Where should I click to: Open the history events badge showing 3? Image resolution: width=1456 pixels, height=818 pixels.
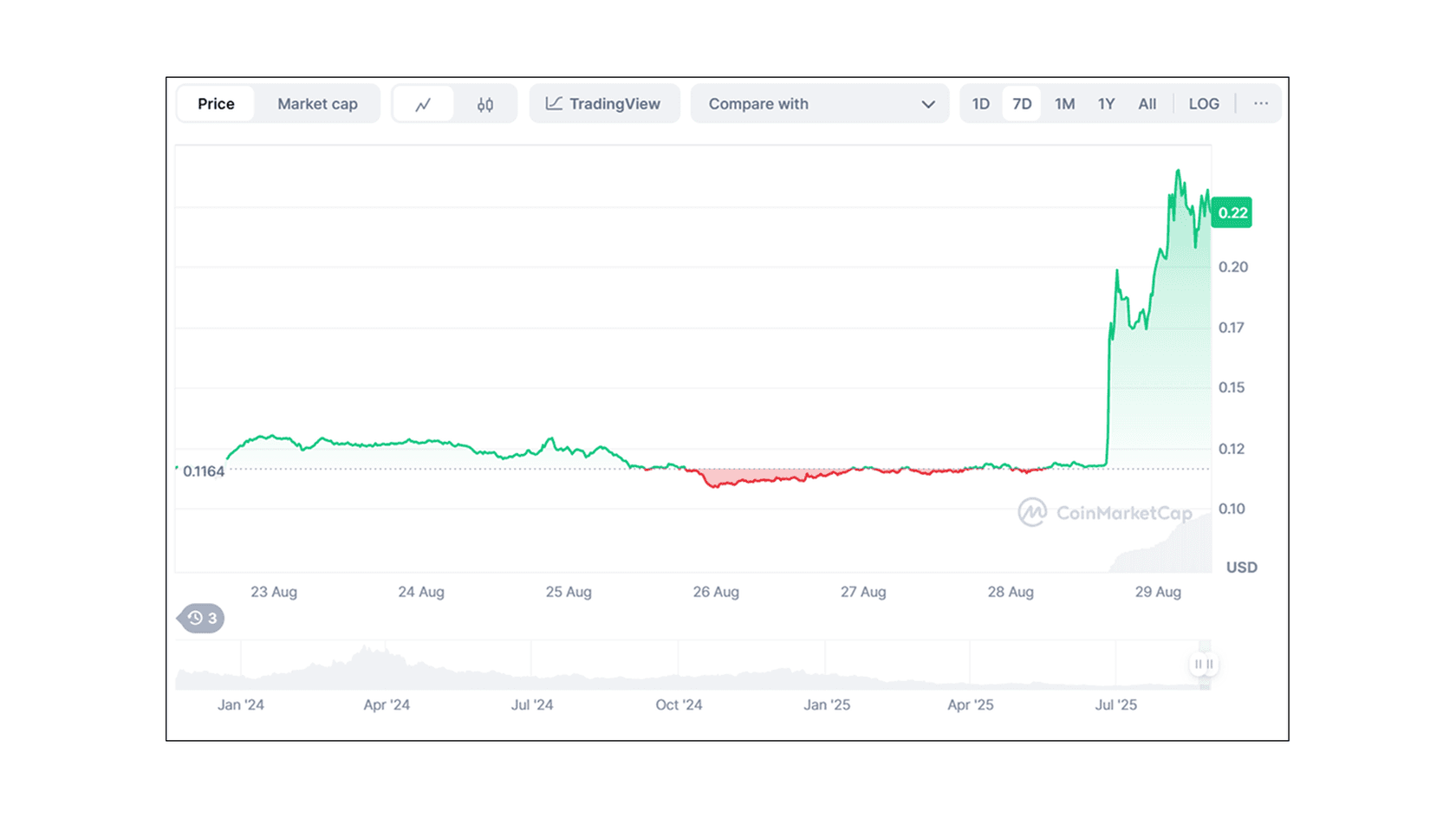tap(201, 619)
